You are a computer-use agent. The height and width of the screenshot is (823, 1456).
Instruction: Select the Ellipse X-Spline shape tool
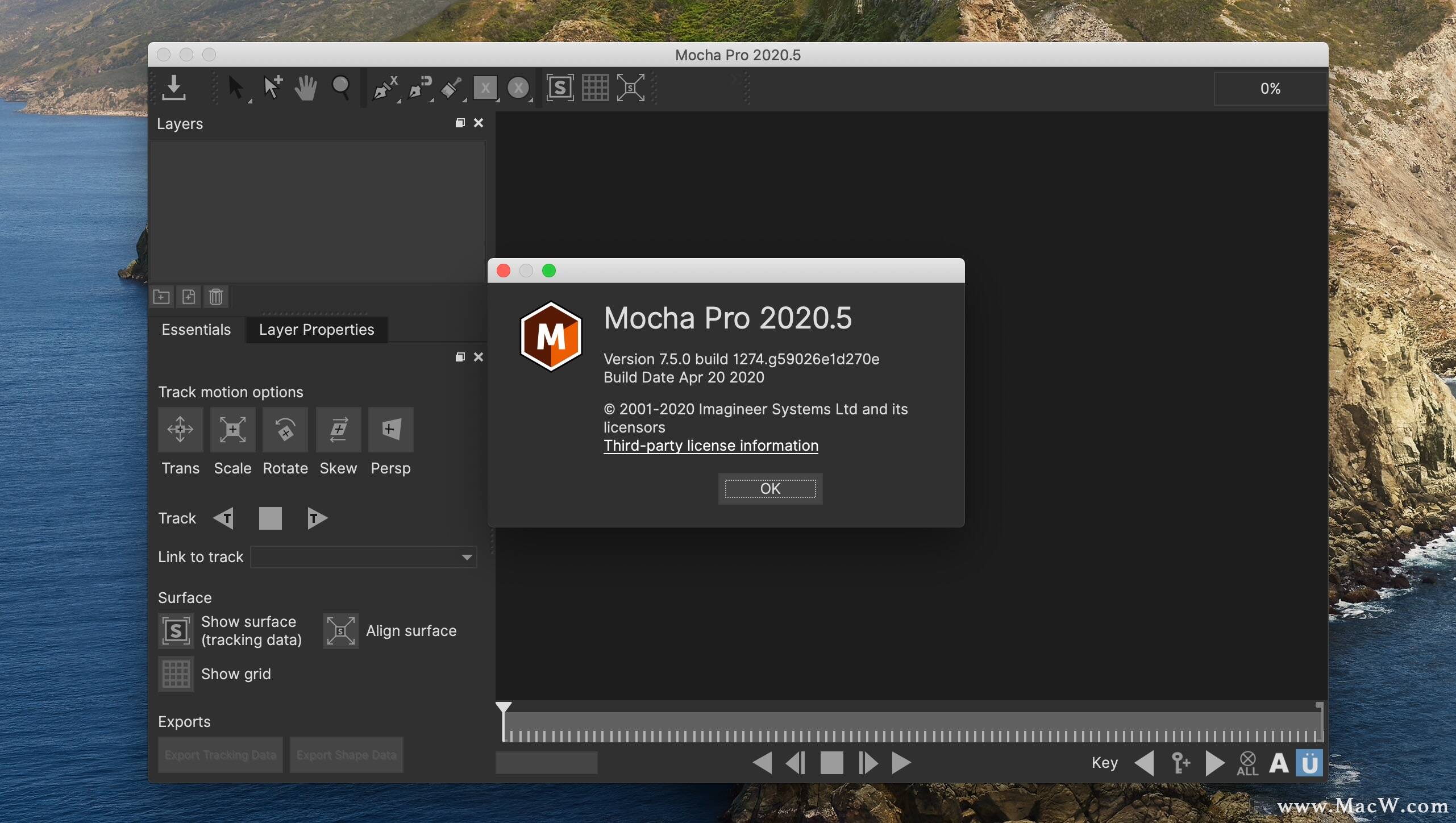click(518, 88)
